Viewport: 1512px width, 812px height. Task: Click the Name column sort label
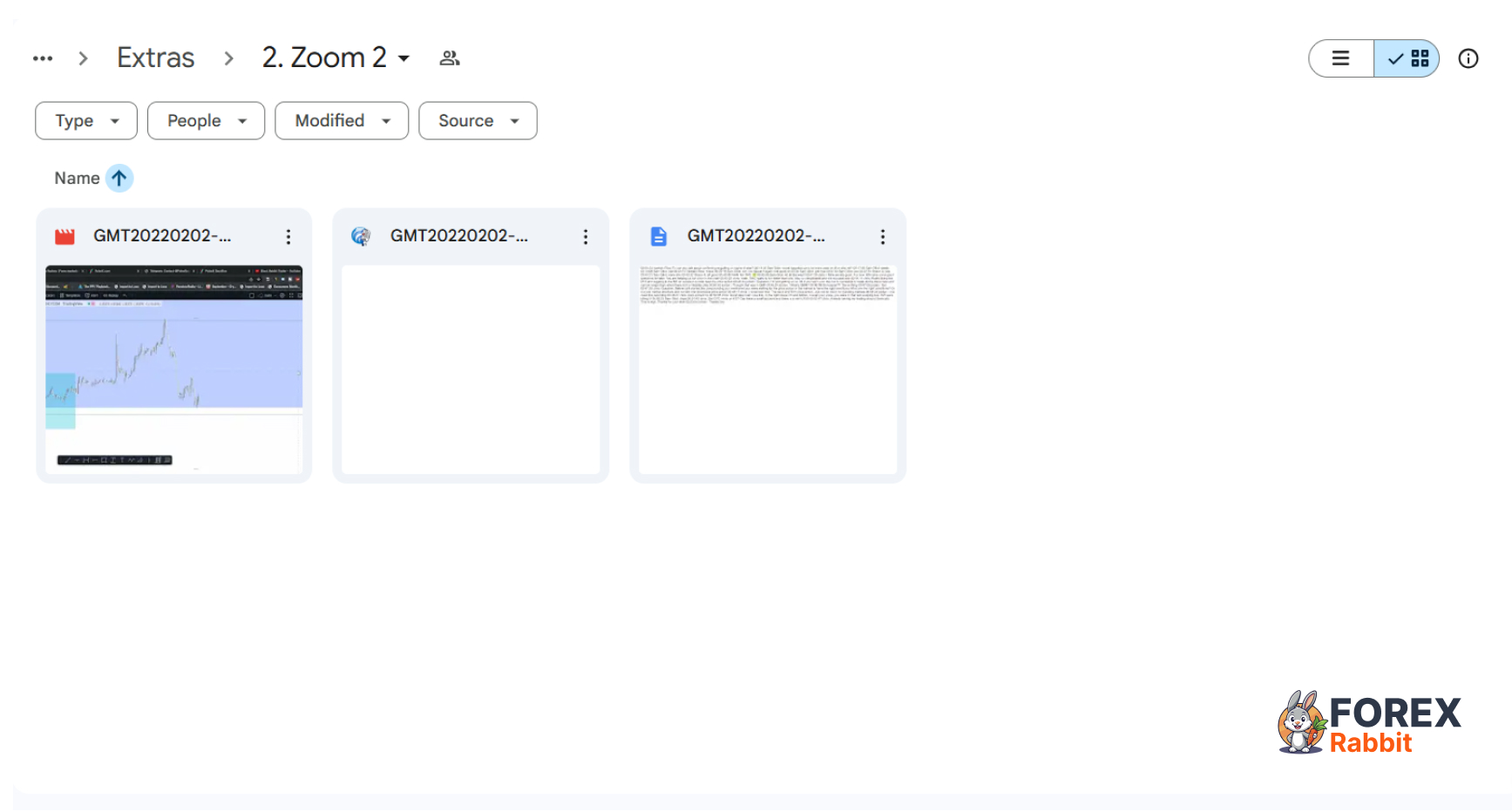pyautogui.click(x=77, y=179)
